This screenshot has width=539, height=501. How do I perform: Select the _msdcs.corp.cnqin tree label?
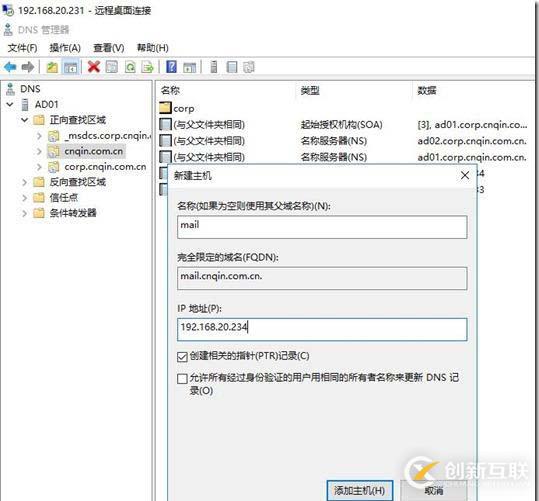pyautogui.click(x=108, y=136)
